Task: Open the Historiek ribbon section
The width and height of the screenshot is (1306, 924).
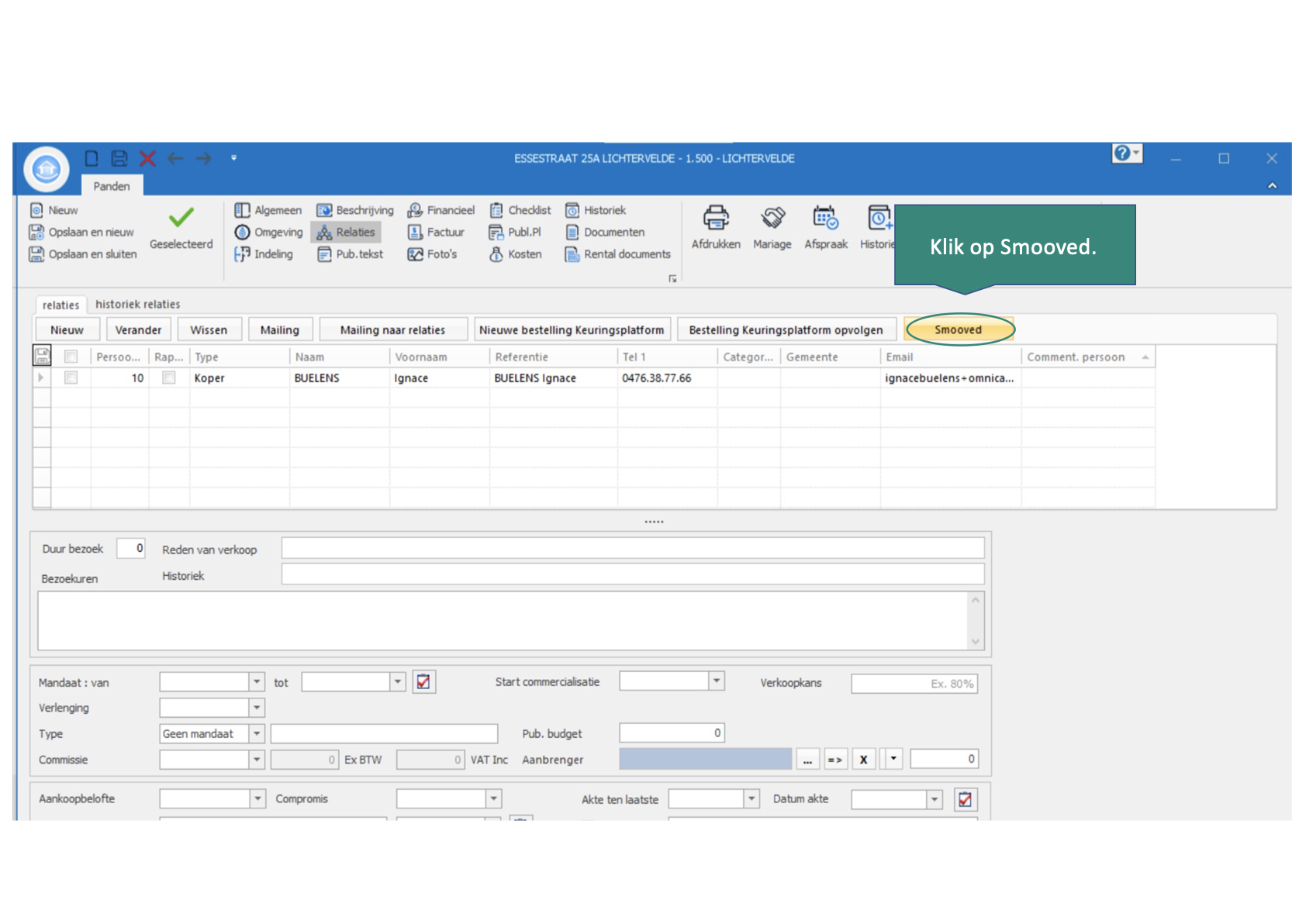Action: 596,210
